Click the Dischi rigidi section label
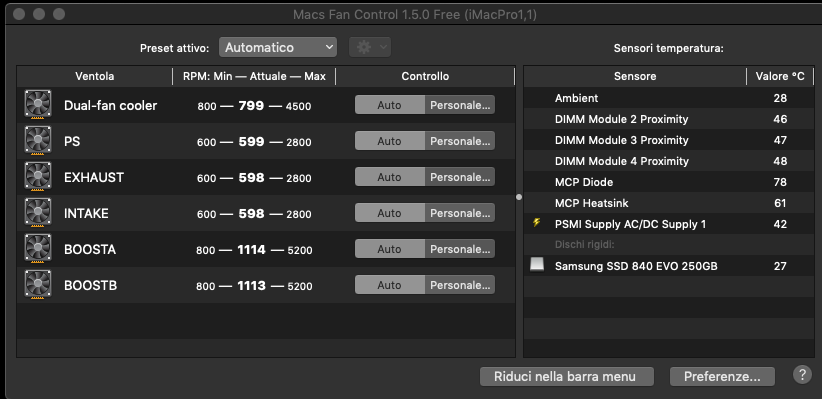Image resolution: width=822 pixels, height=399 pixels. point(585,245)
